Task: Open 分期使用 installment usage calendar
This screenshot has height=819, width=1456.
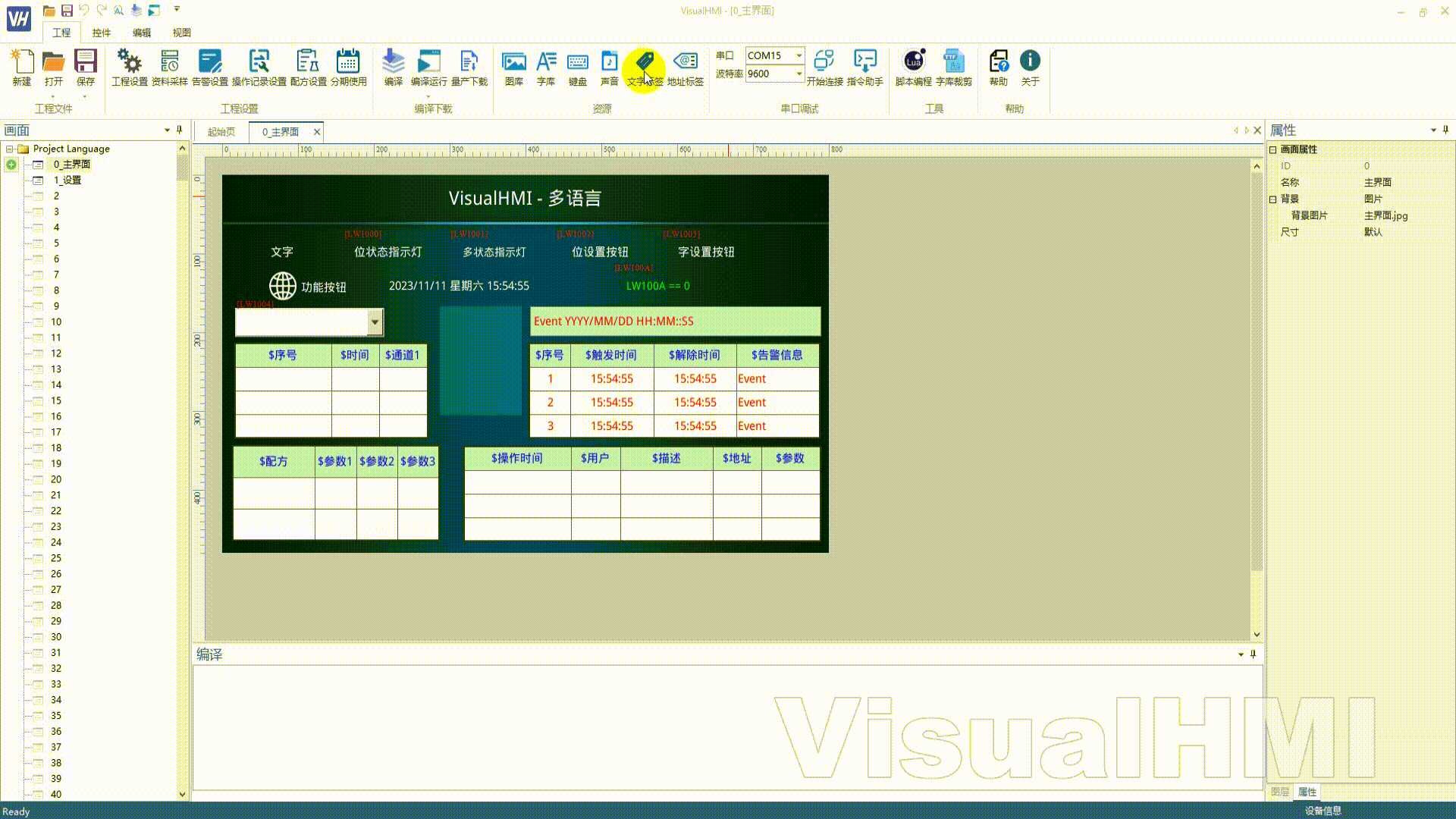Action: (x=348, y=67)
